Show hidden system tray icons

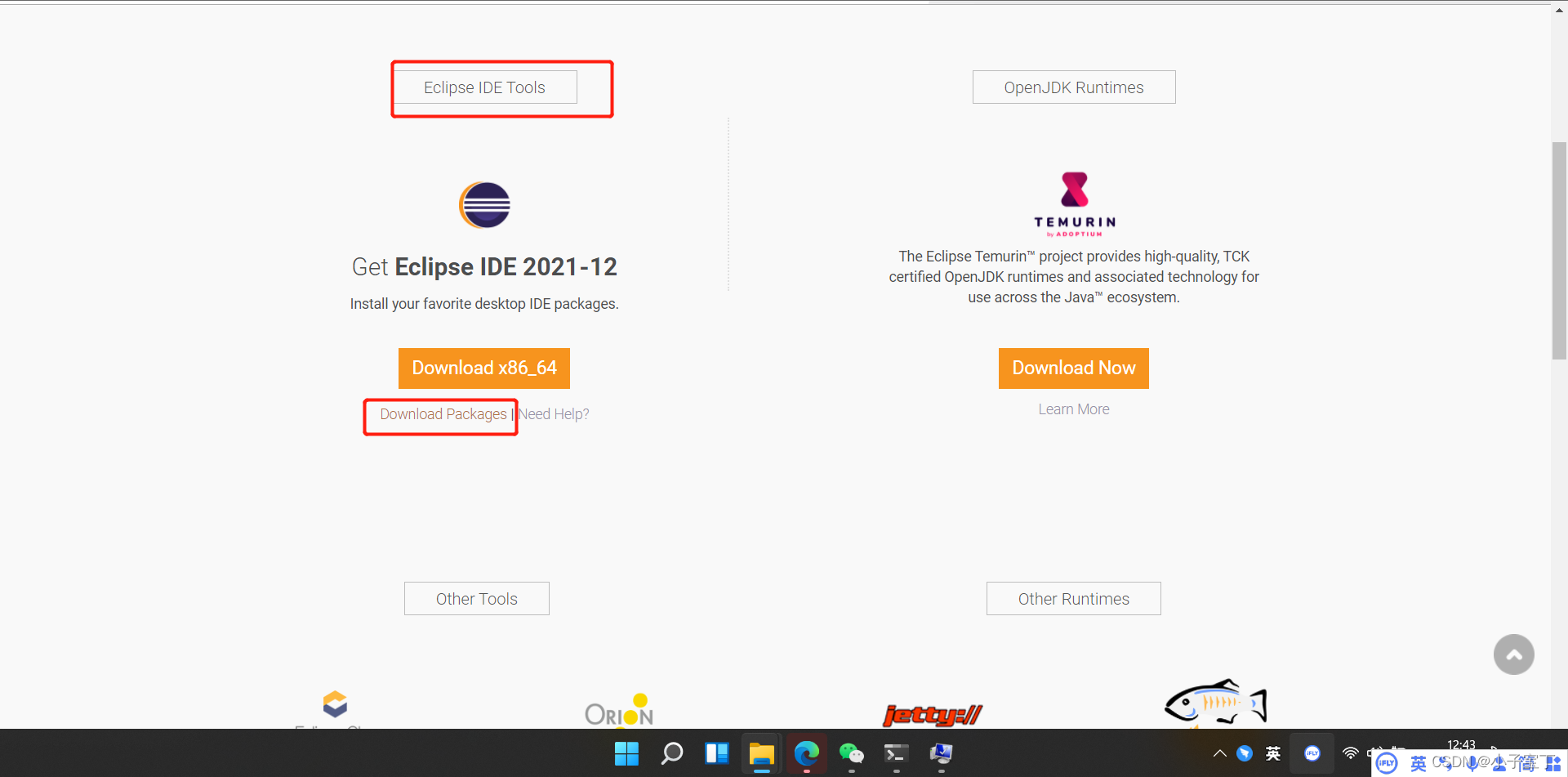click(1219, 753)
